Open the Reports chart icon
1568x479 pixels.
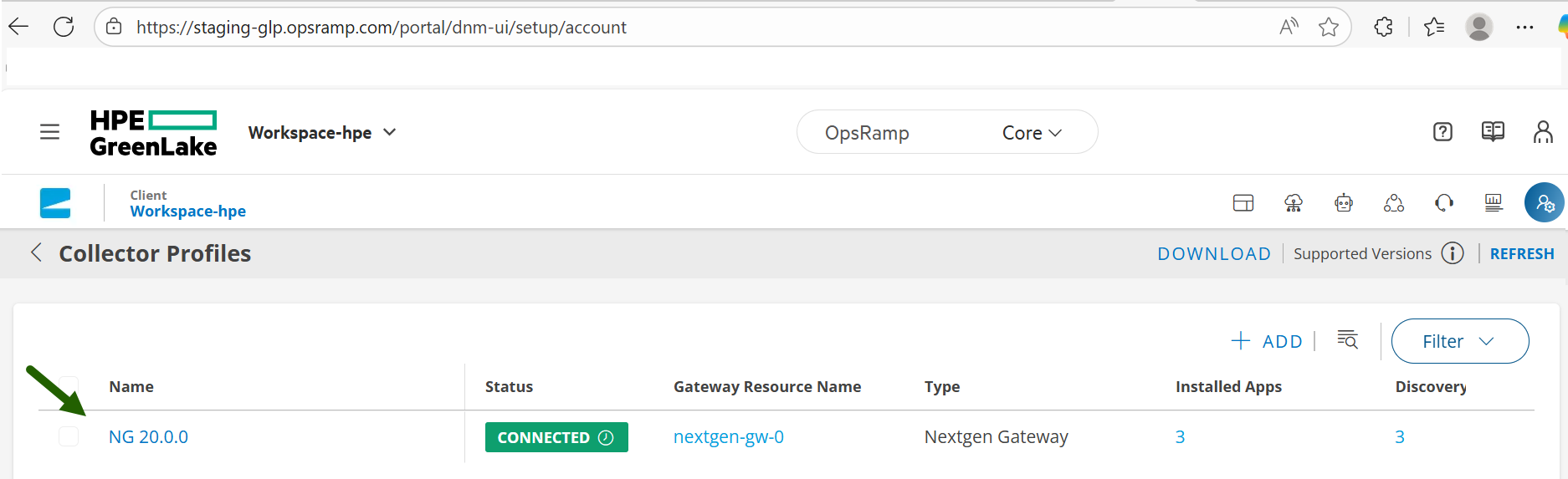[x=1494, y=203]
